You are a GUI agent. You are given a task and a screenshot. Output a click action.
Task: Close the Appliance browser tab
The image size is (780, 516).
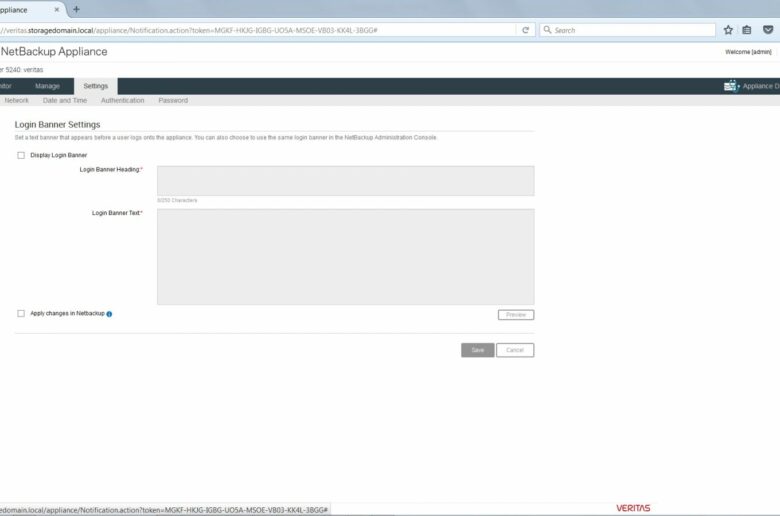click(57, 9)
